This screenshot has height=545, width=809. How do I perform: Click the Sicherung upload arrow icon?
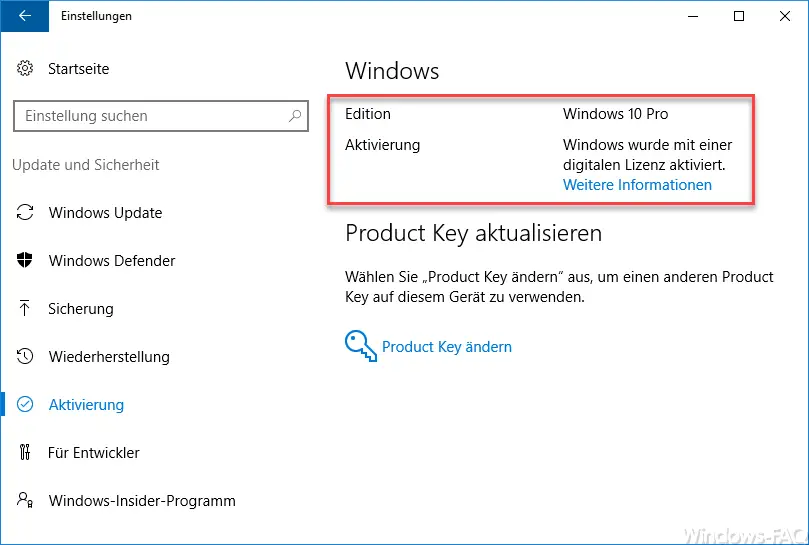pyautogui.click(x=25, y=308)
